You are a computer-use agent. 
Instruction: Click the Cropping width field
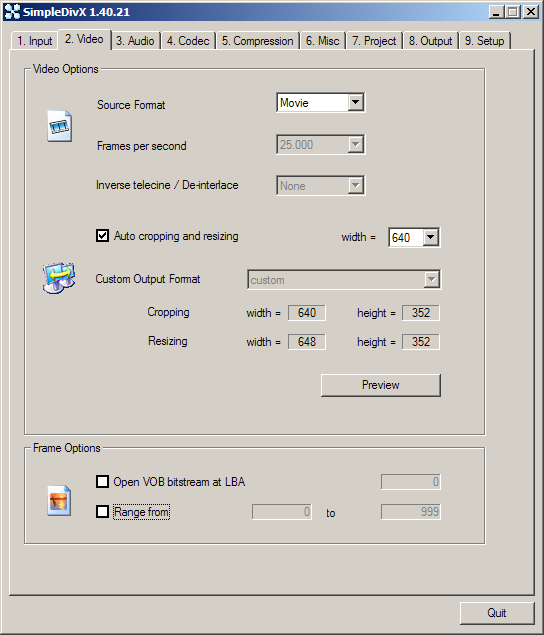[x=307, y=313]
